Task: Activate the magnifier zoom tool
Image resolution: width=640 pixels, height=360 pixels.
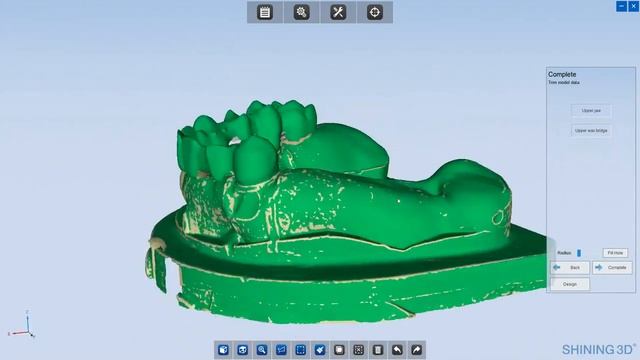Action: point(262,350)
